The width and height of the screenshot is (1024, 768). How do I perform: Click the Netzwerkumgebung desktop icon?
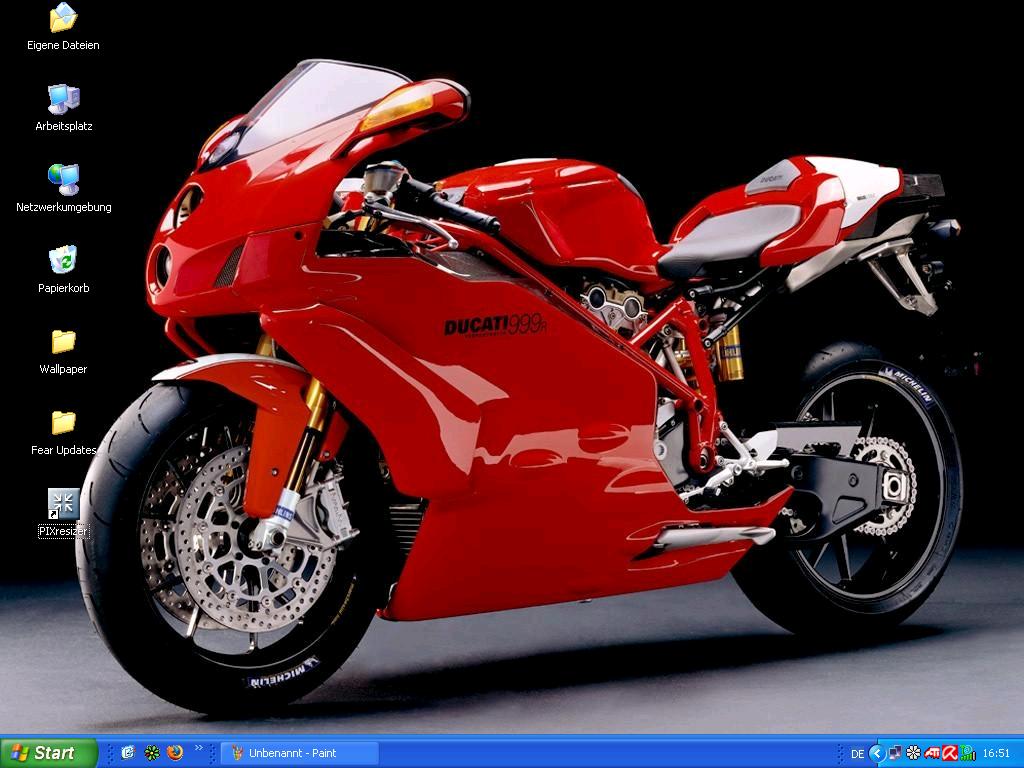(x=63, y=181)
